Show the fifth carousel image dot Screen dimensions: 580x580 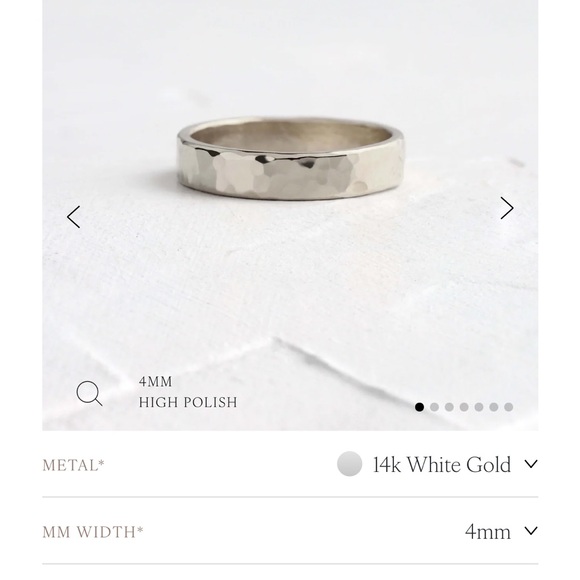(x=479, y=407)
